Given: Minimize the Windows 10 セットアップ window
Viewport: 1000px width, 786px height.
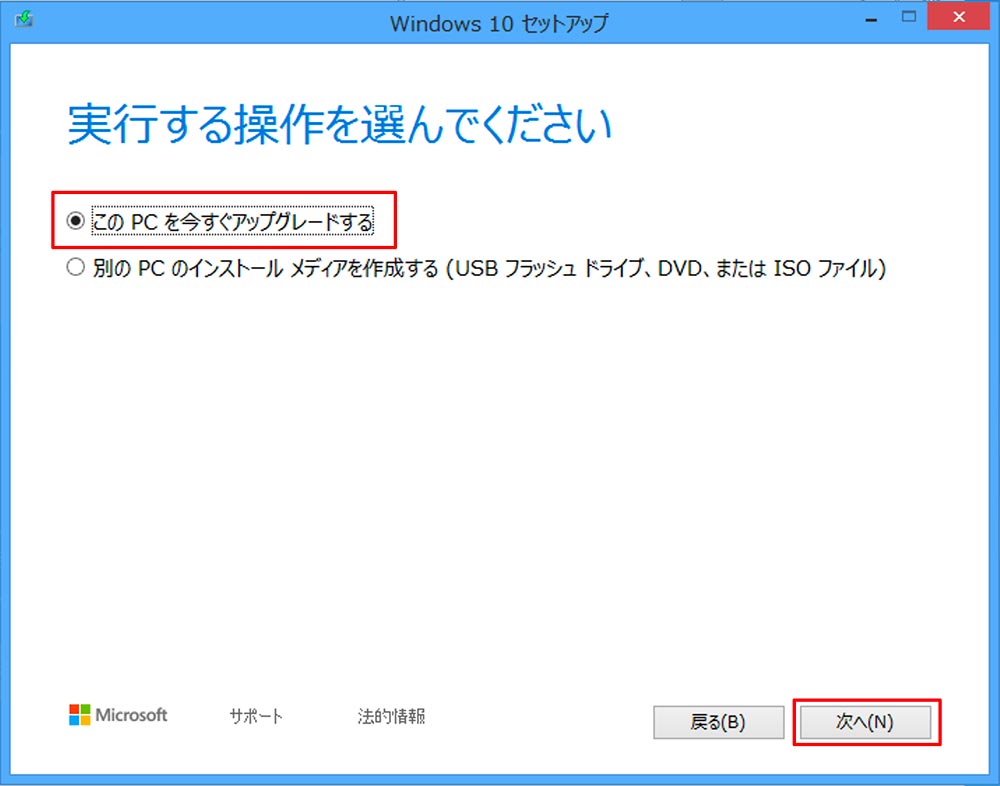Looking at the screenshot, I should pyautogui.click(x=871, y=19).
